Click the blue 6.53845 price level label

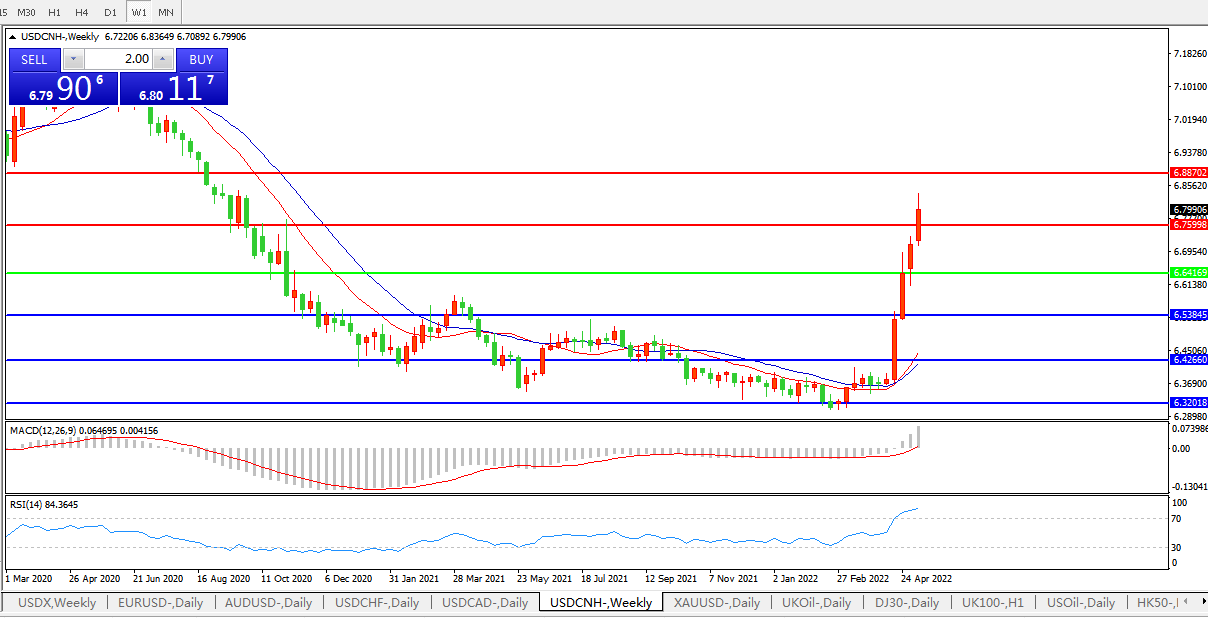coord(1189,314)
